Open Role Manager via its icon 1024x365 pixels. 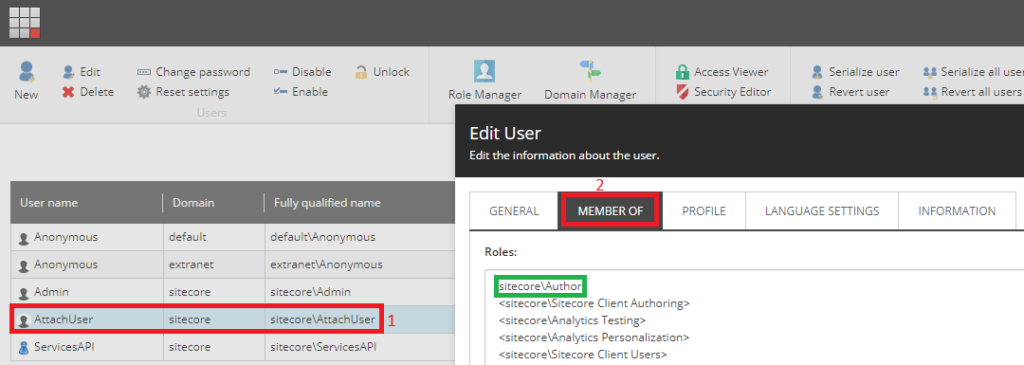pos(484,71)
